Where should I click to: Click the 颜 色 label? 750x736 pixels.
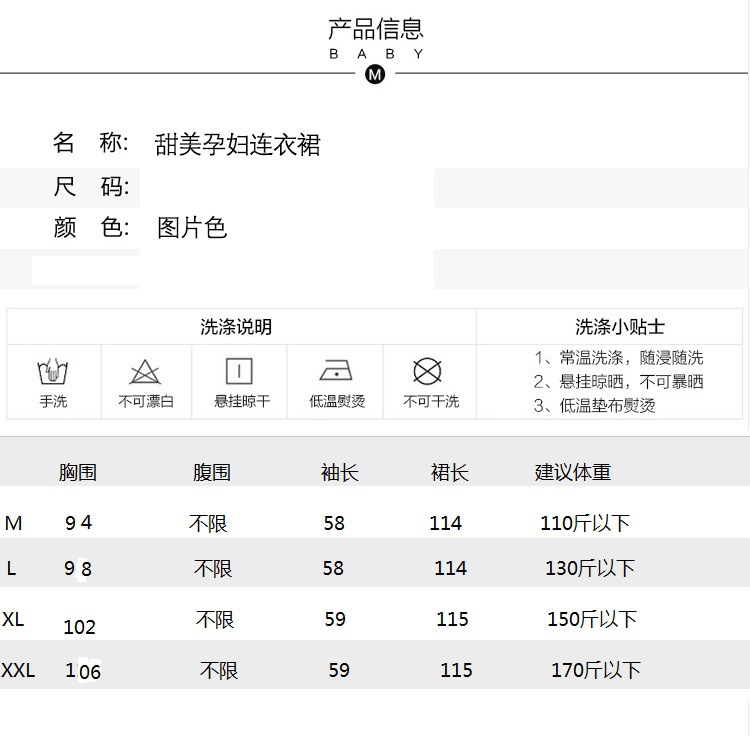click(91, 227)
